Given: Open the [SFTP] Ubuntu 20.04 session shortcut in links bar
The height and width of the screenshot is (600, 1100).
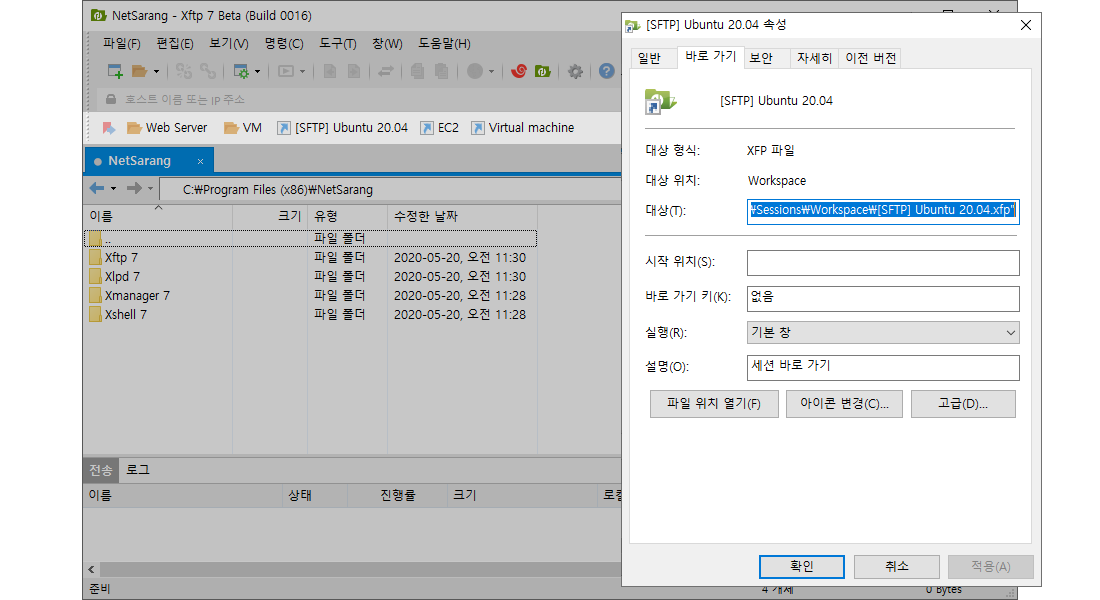Looking at the screenshot, I should click(342, 128).
